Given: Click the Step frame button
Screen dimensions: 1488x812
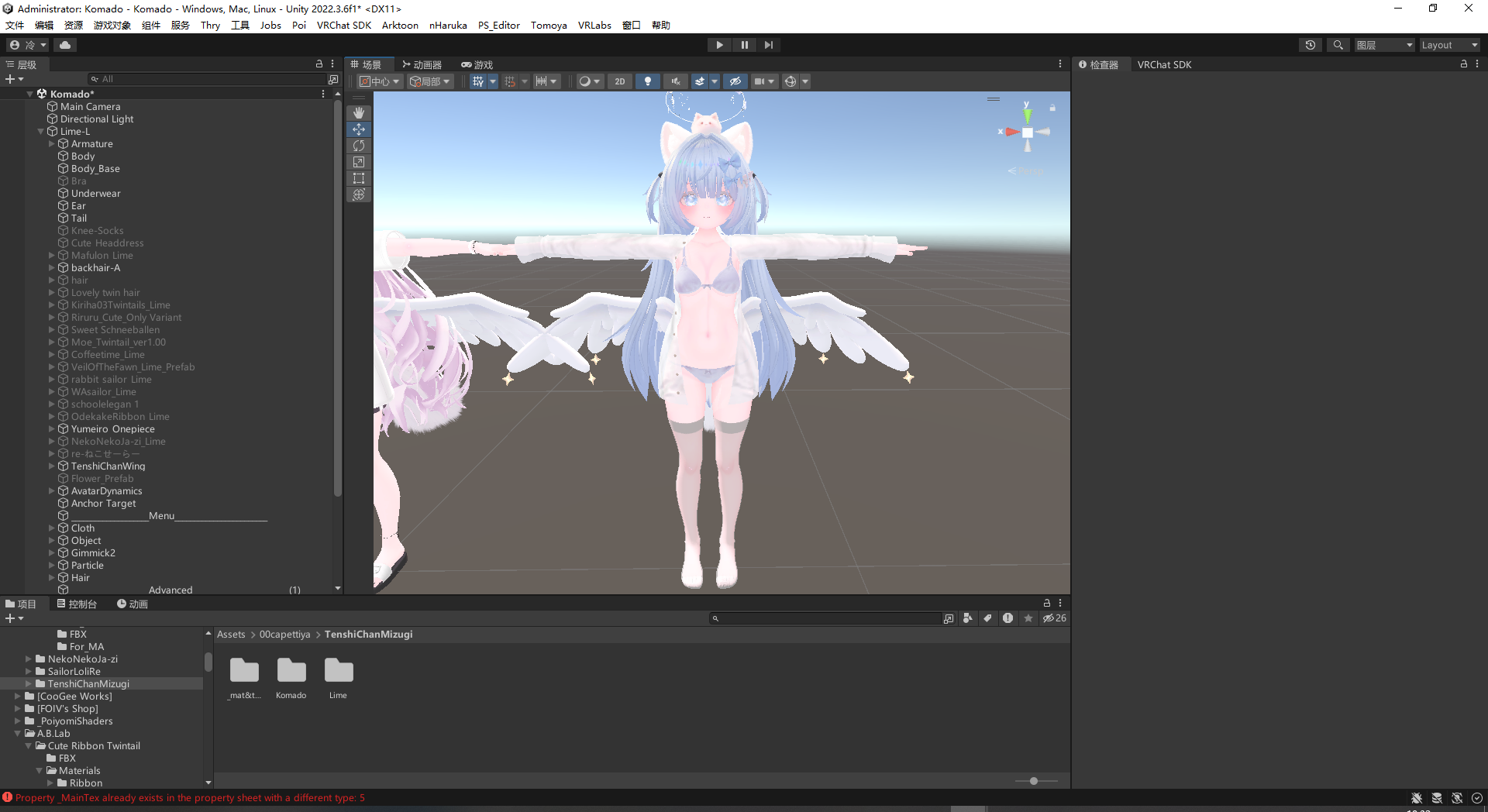Looking at the screenshot, I should pyautogui.click(x=768, y=45).
